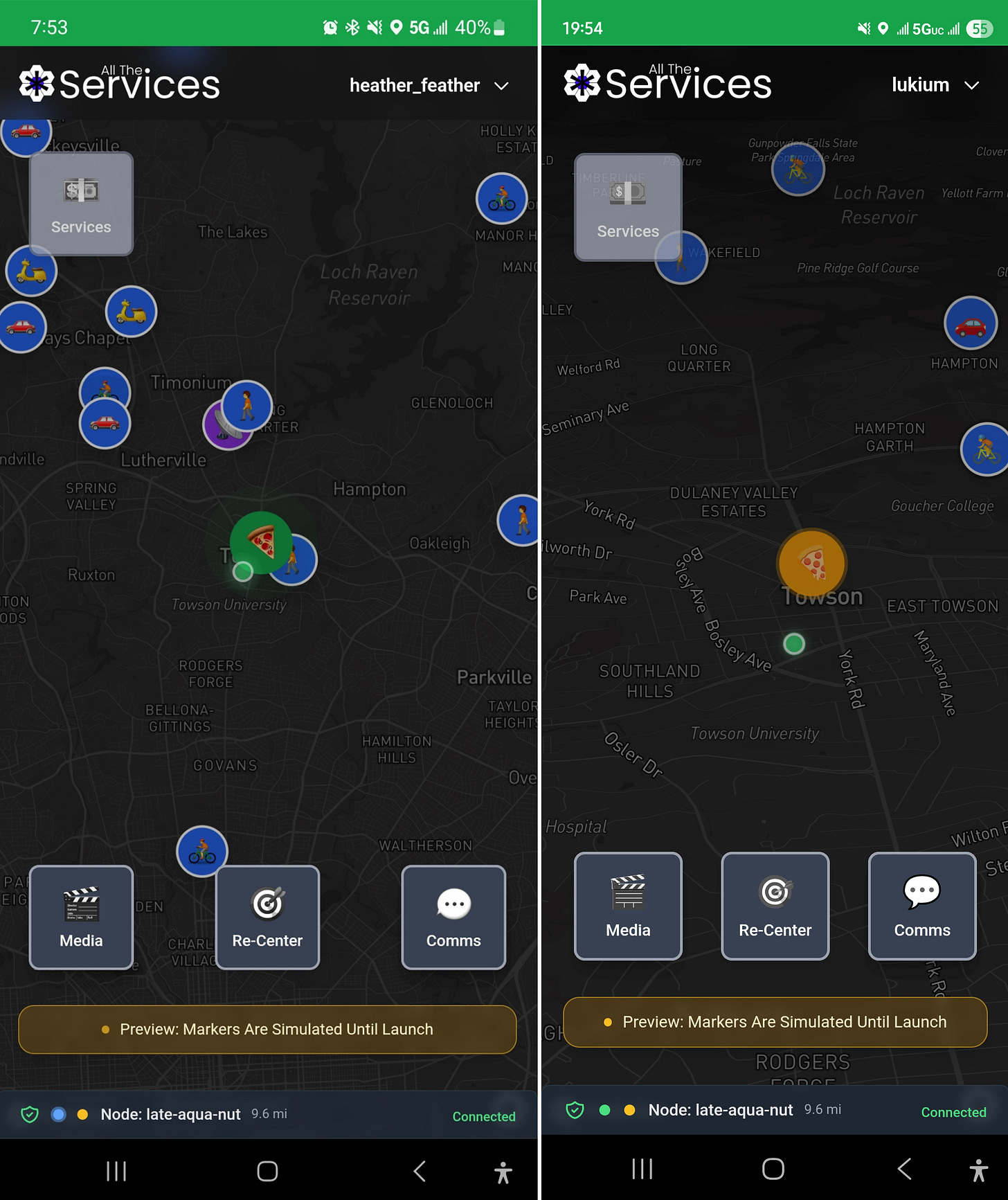Tap Loch Raven Reservoir label on heather_feather map

click(369, 285)
